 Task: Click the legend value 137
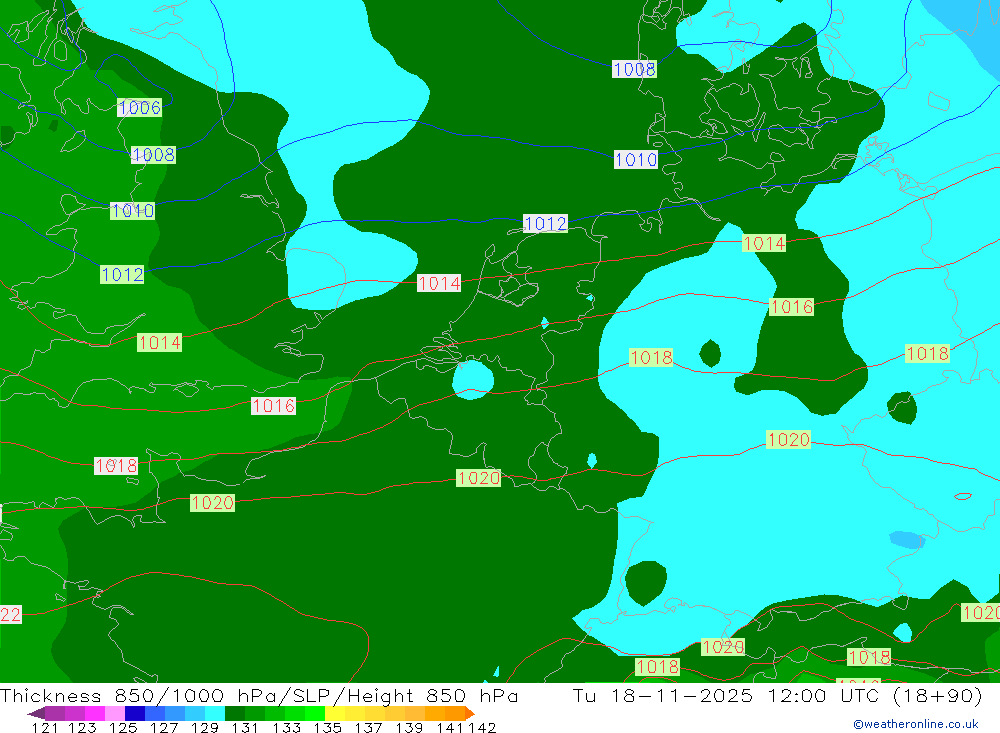click(x=368, y=727)
